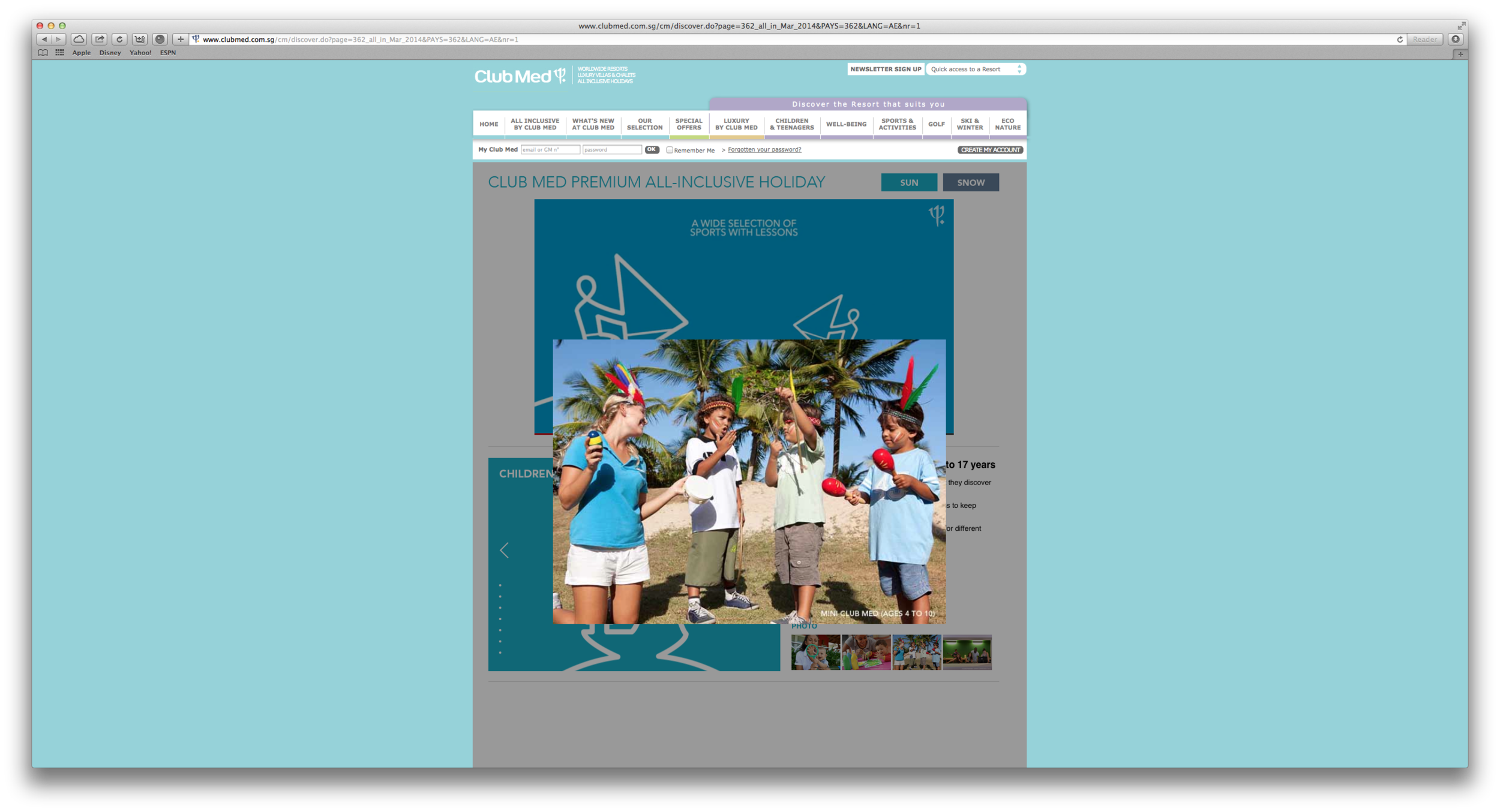Click the Create My Account button
This screenshot has height=812, width=1500.
tap(990, 150)
